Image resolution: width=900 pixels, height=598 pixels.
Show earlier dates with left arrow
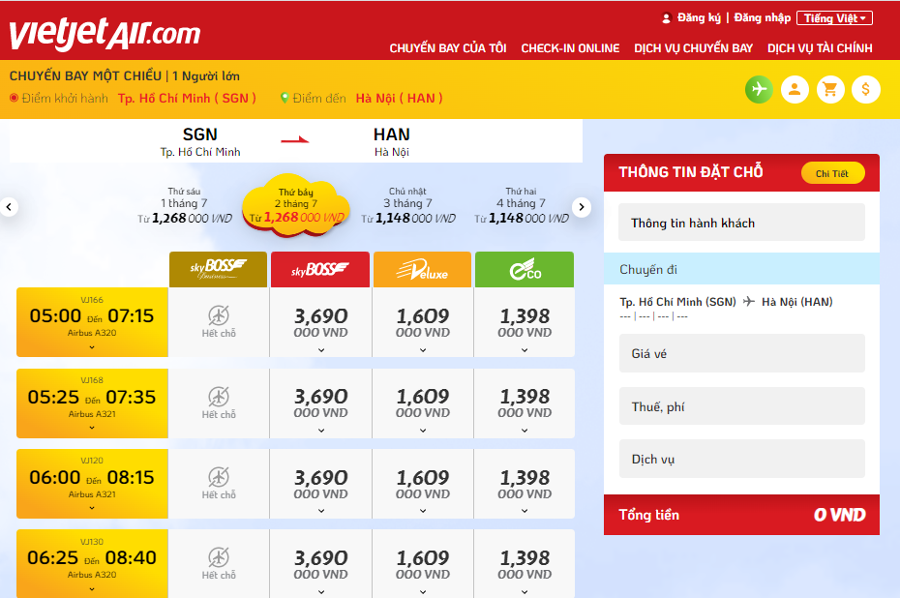(x=9, y=207)
